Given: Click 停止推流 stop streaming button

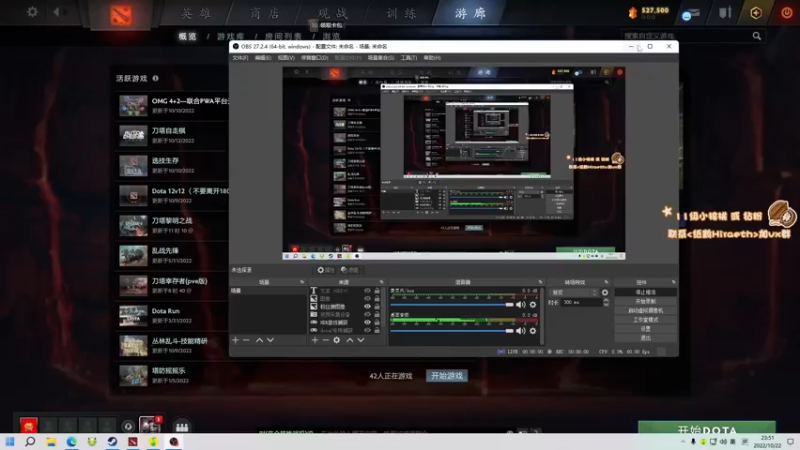Looking at the screenshot, I should point(645,292).
